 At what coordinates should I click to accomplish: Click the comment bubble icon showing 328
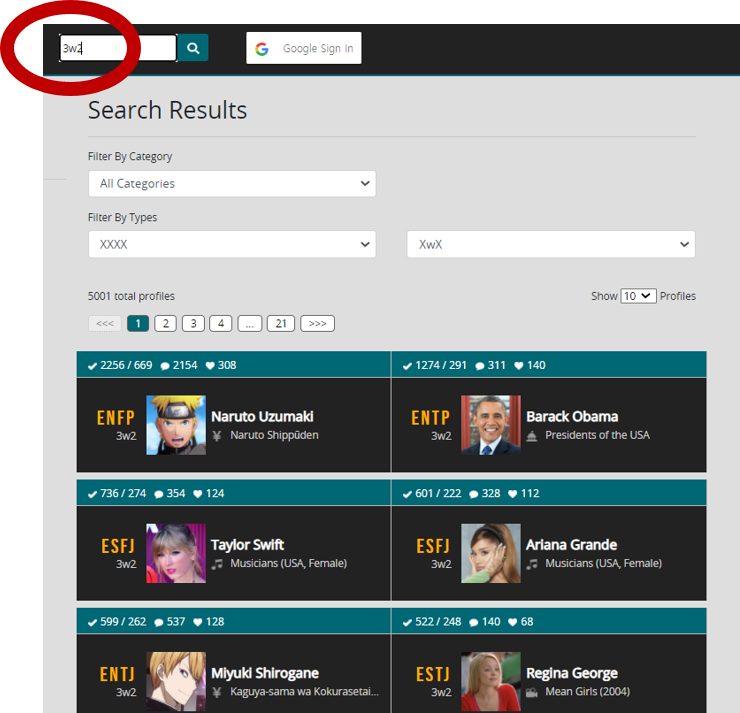(x=473, y=495)
